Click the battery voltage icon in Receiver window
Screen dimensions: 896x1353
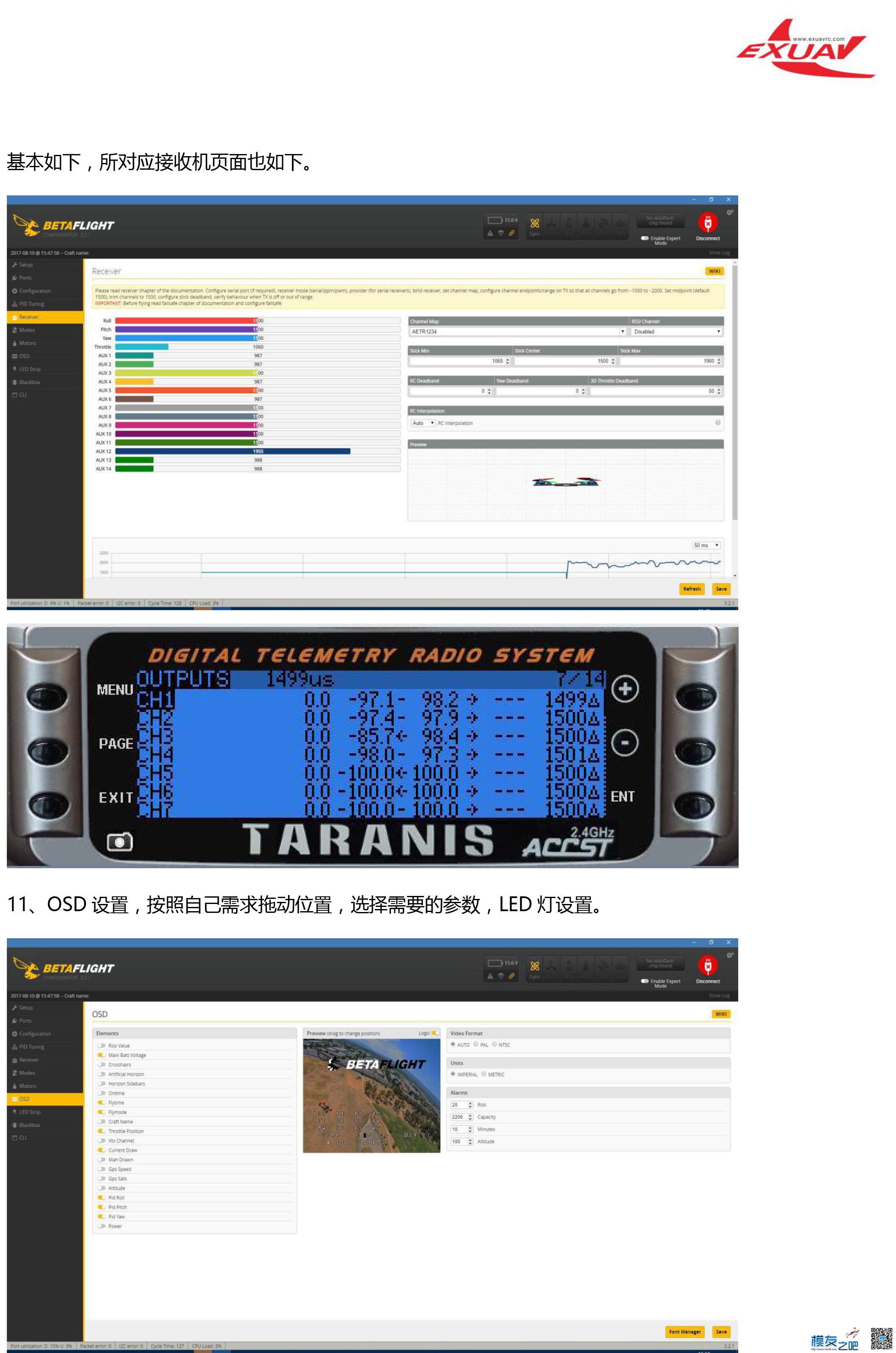(495, 220)
